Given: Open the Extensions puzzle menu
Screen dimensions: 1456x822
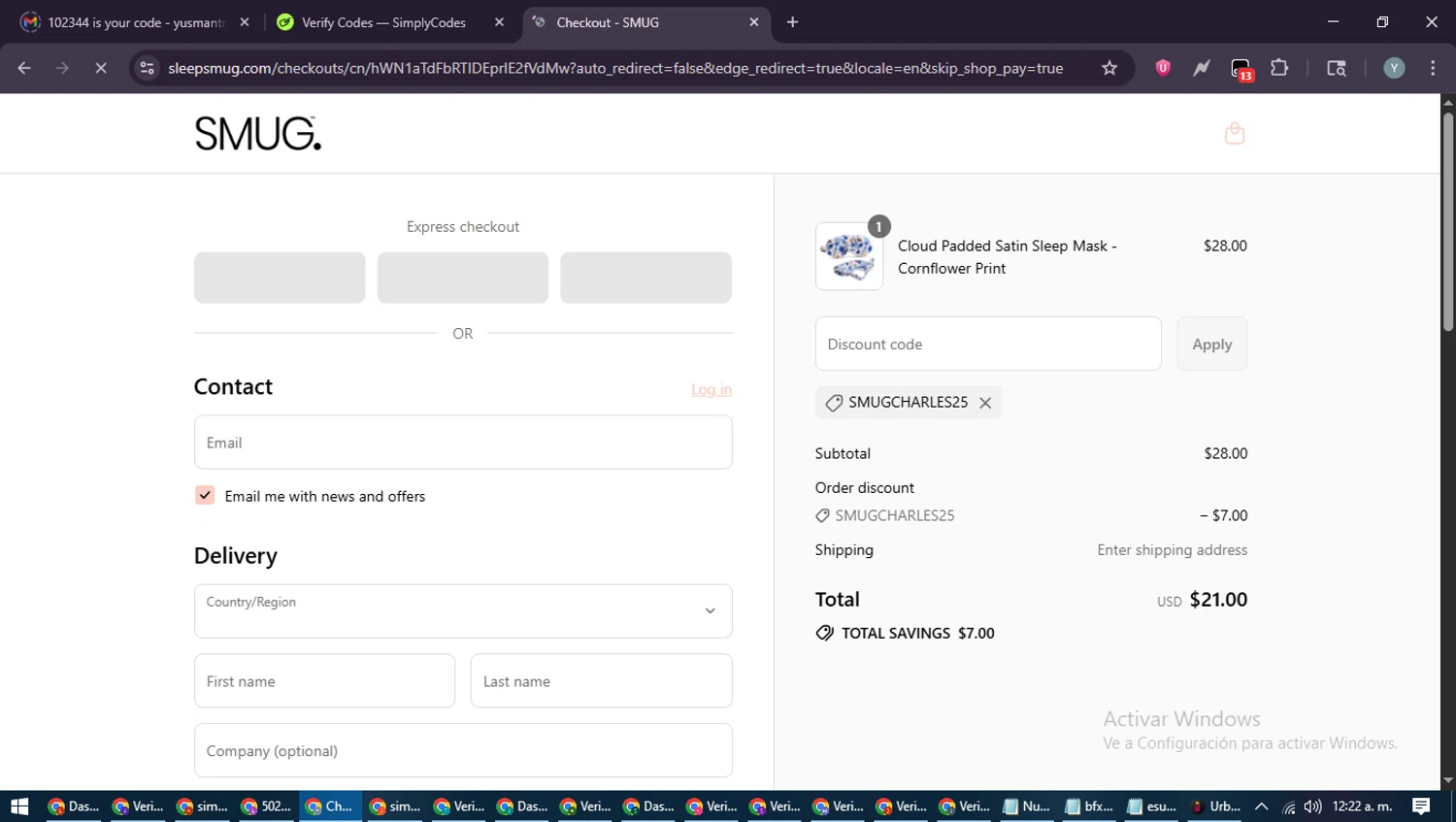Looking at the screenshot, I should [x=1279, y=68].
